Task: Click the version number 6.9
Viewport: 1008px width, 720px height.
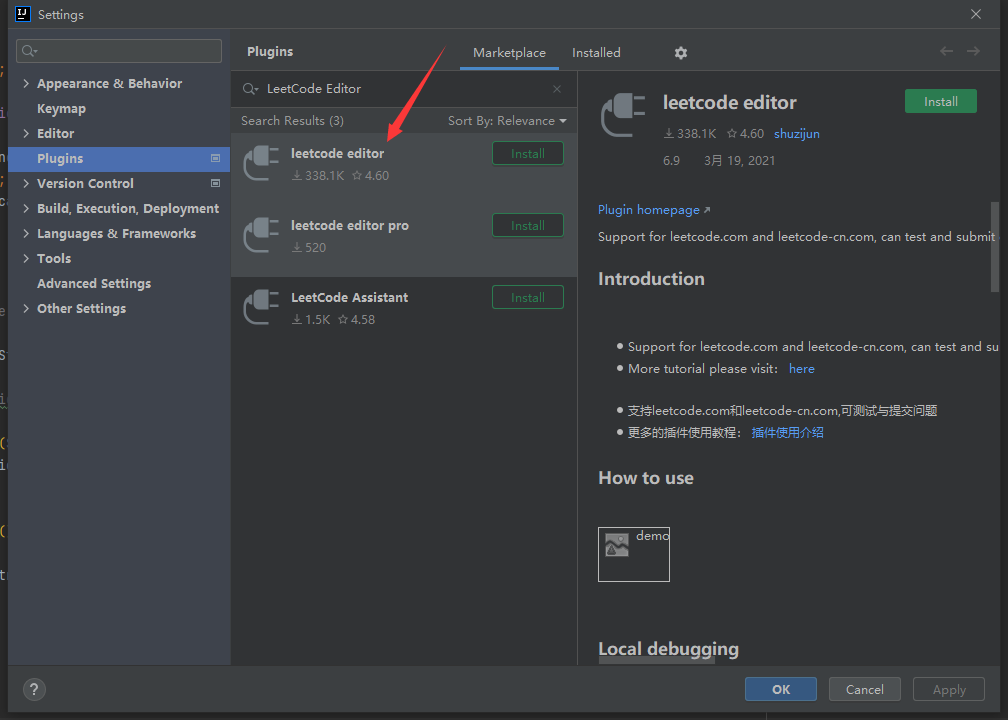Action: click(x=671, y=161)
